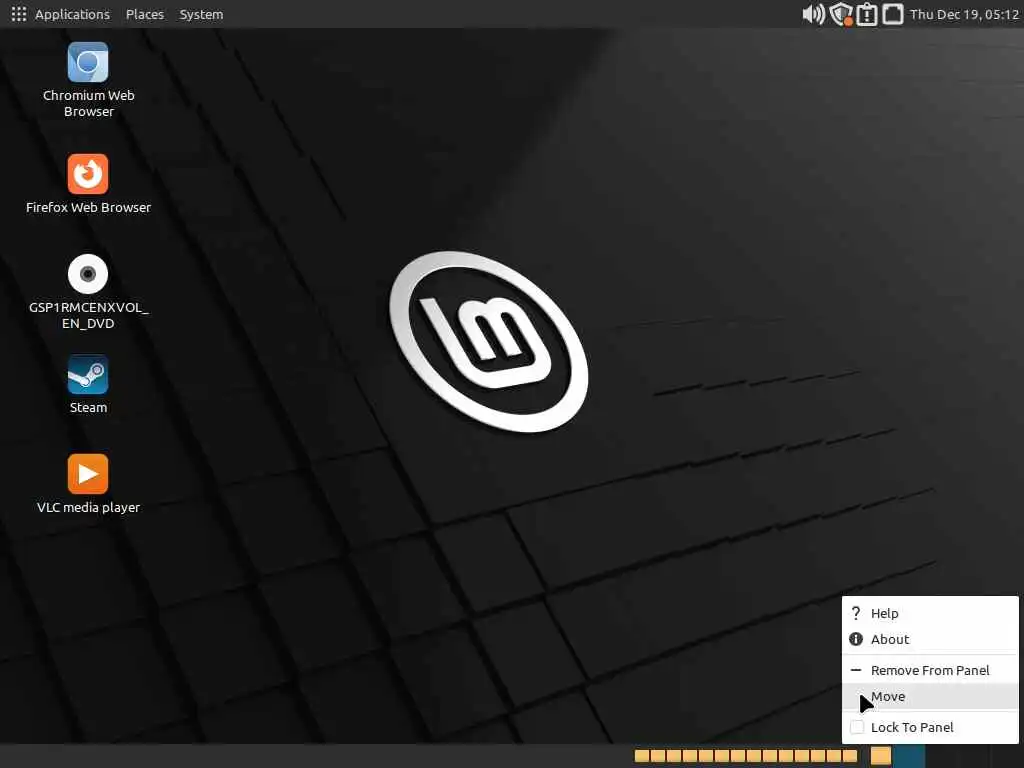
Task: Click the clipboard exclamation tray icon
Action: [x=867, y=14]
